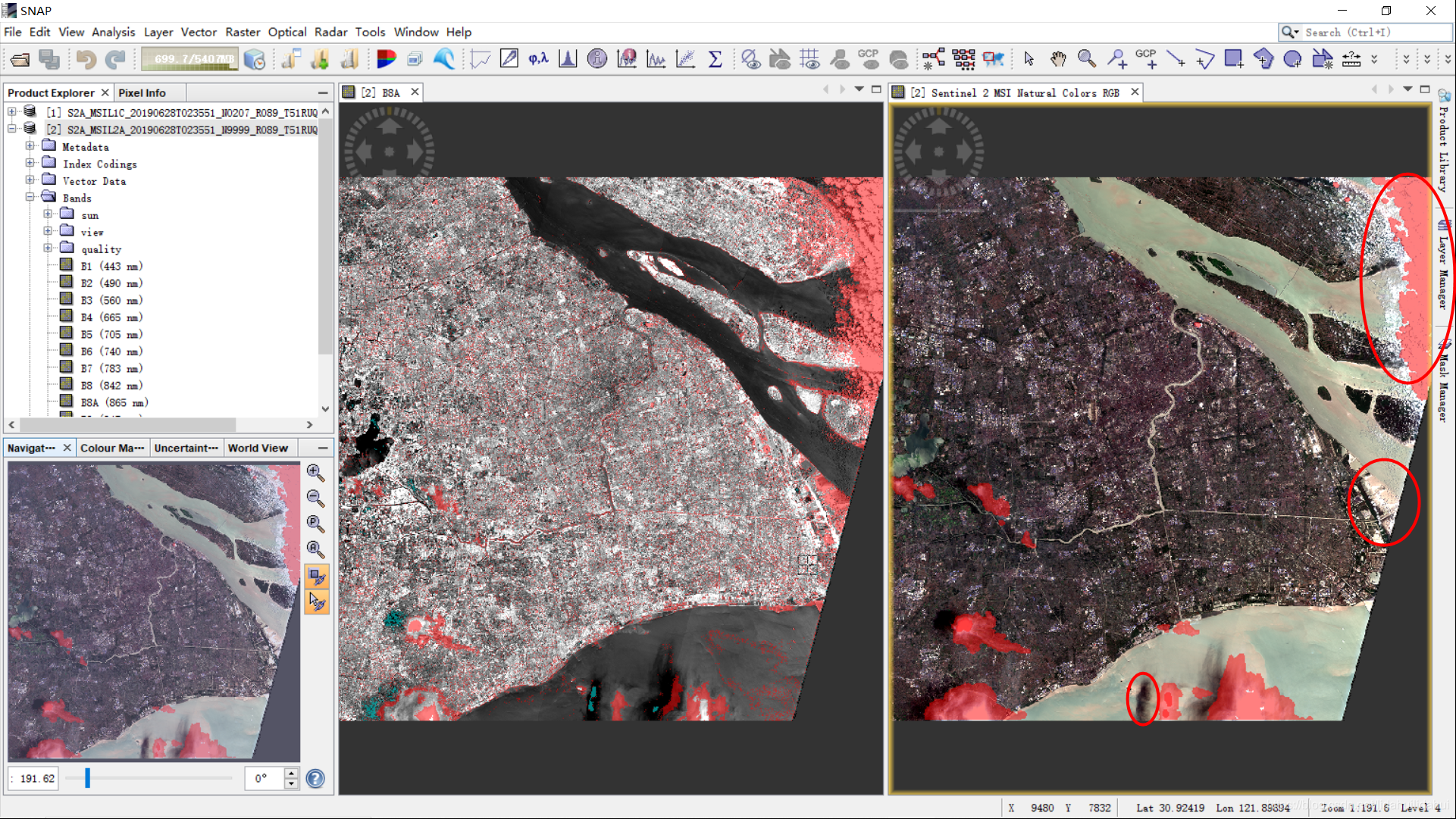Click the Sentinel 2 MSI Natural Colors RGB tab

[1015, 92]
